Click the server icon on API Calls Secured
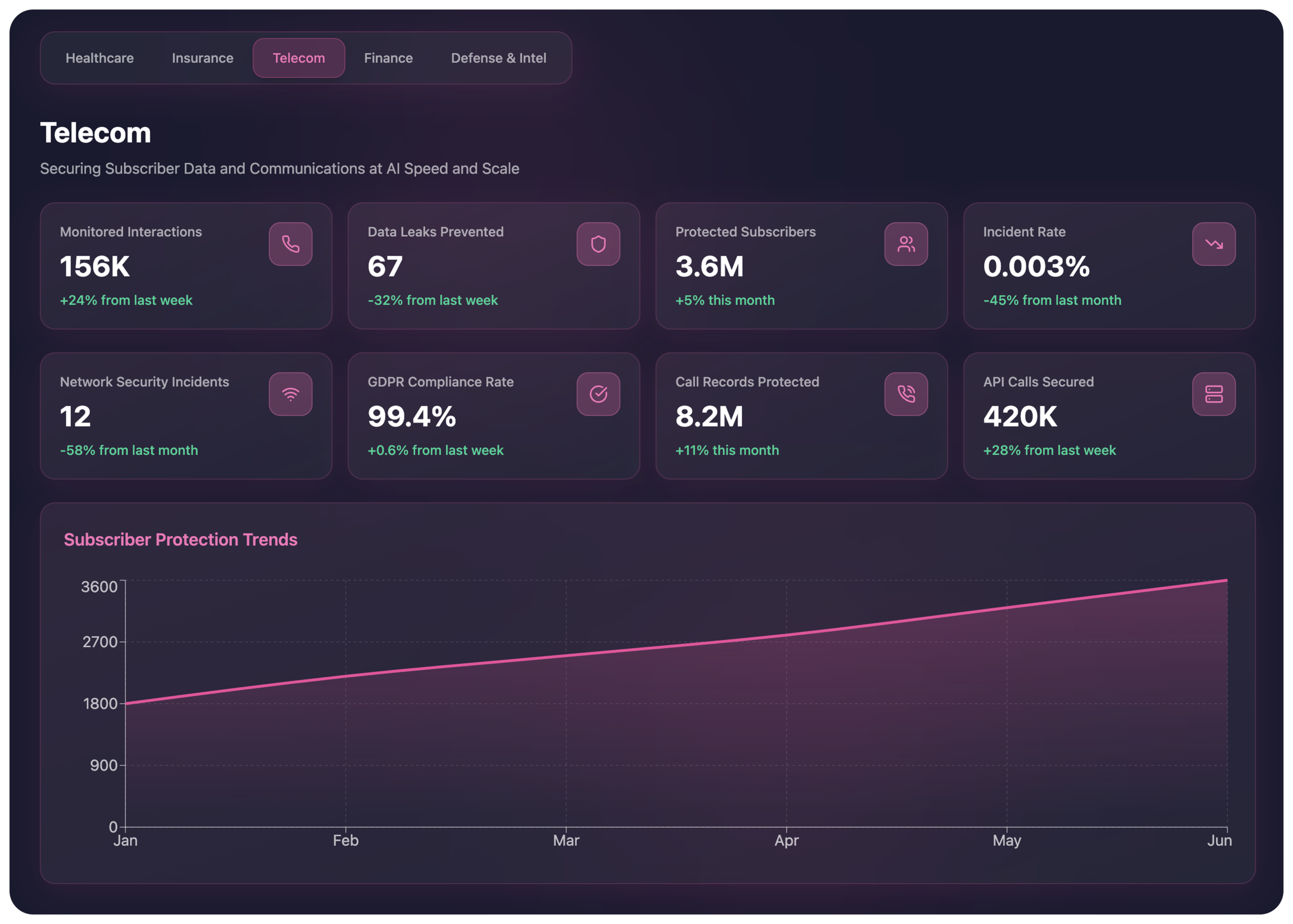 pos(1213,394)
